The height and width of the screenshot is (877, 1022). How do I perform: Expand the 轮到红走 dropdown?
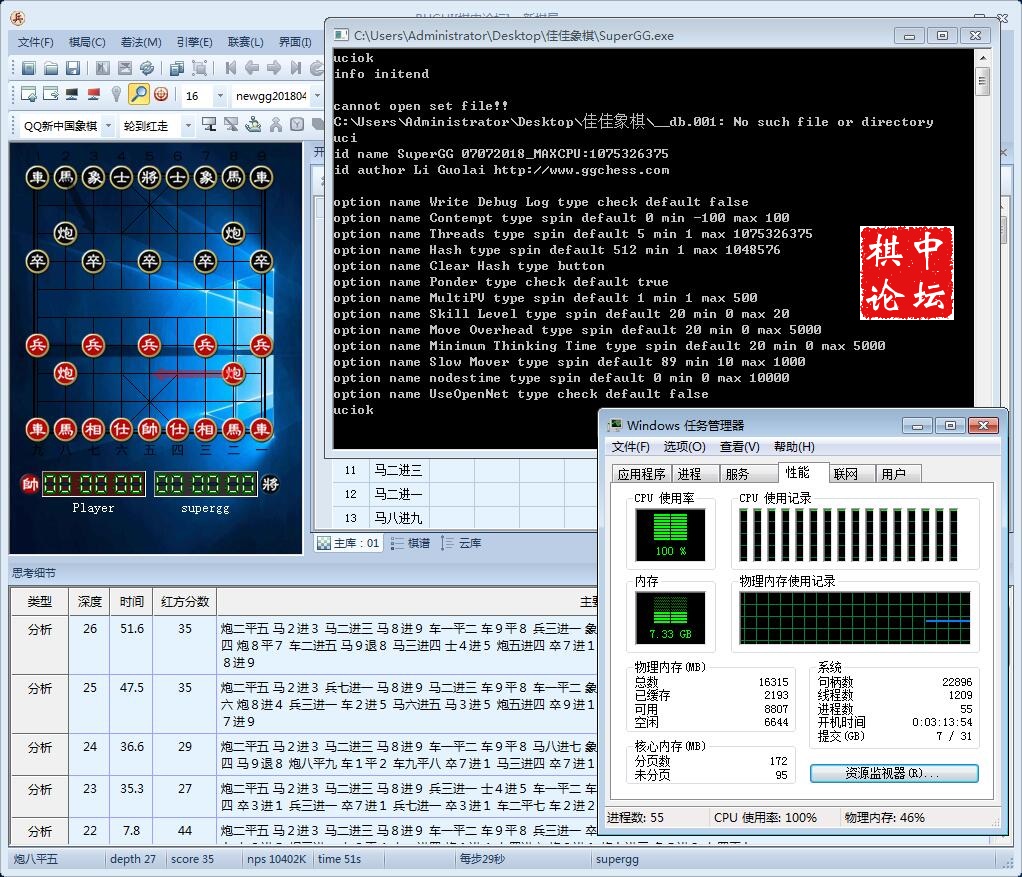(x=188, y=125)
